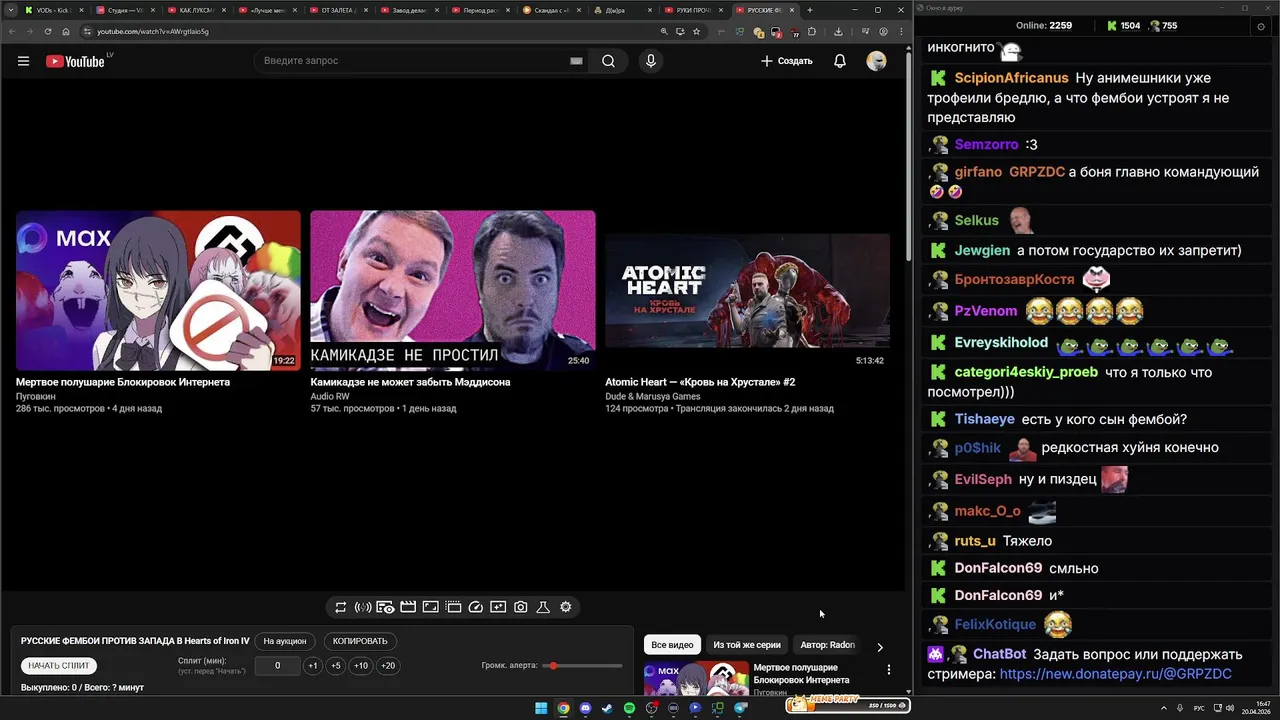Open Atomic Heart Кровь на Хрустале thumbnail
1280x720 pixels.
pos(747,290)
